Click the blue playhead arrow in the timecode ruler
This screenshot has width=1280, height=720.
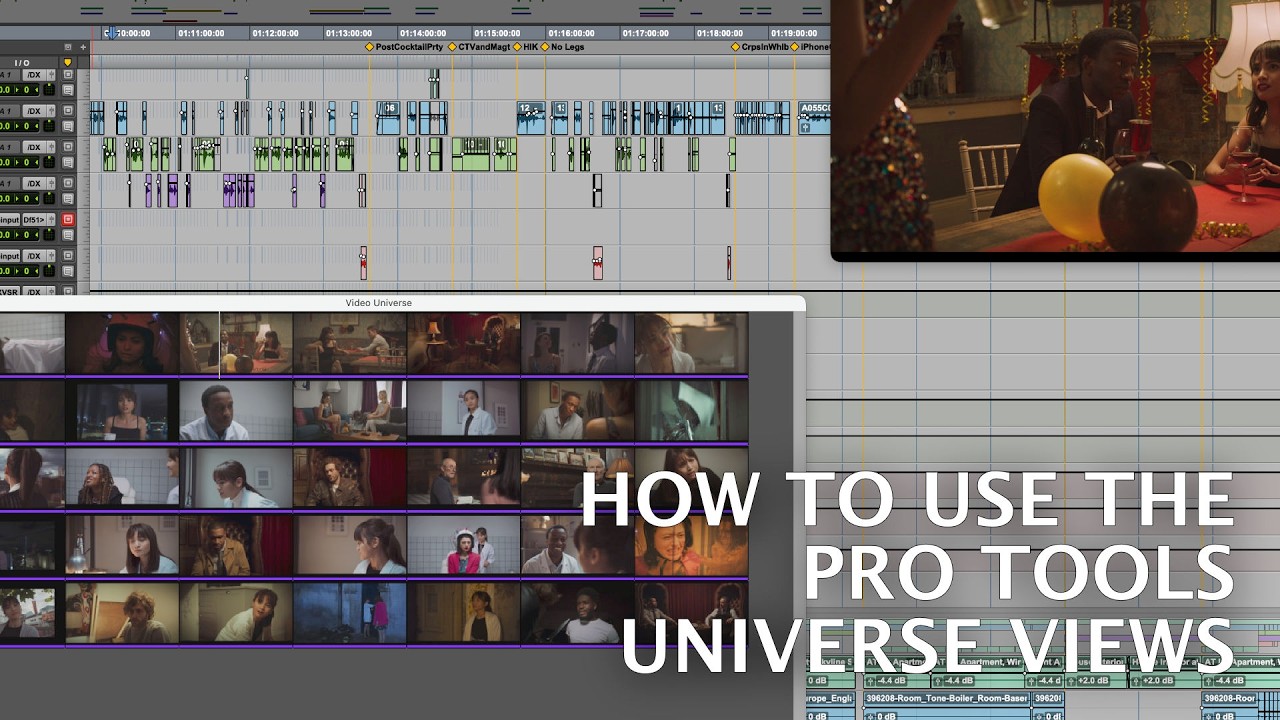(x=110, y=33)
